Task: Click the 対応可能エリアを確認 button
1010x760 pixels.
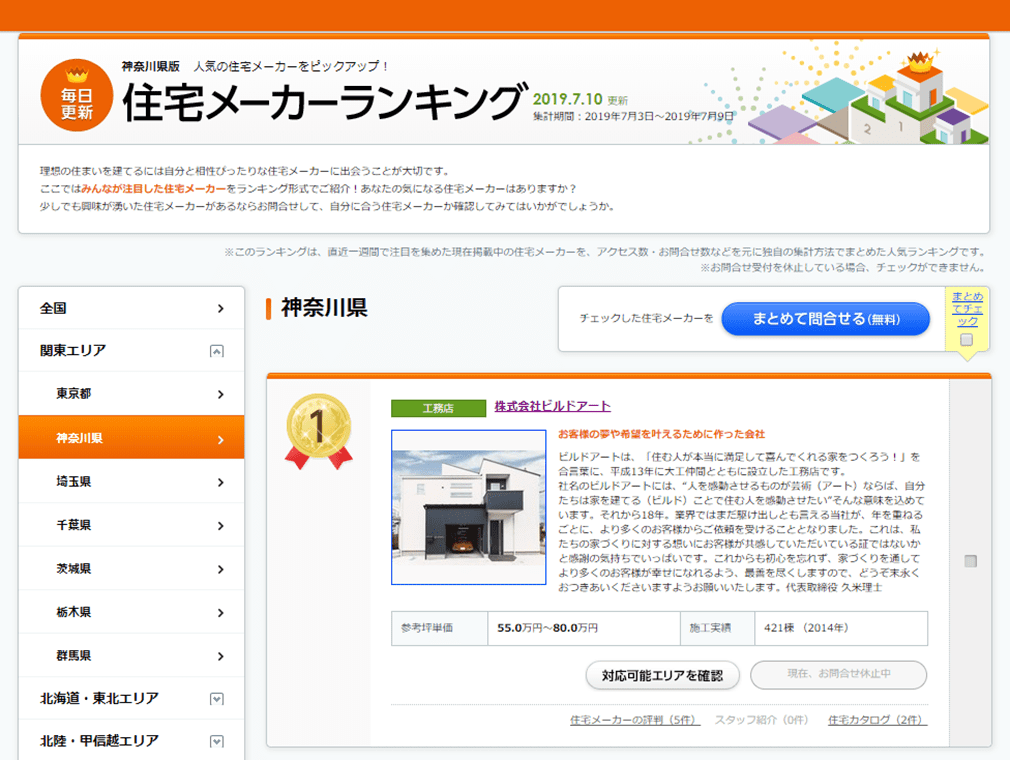Action: click(x=662, y=675)
